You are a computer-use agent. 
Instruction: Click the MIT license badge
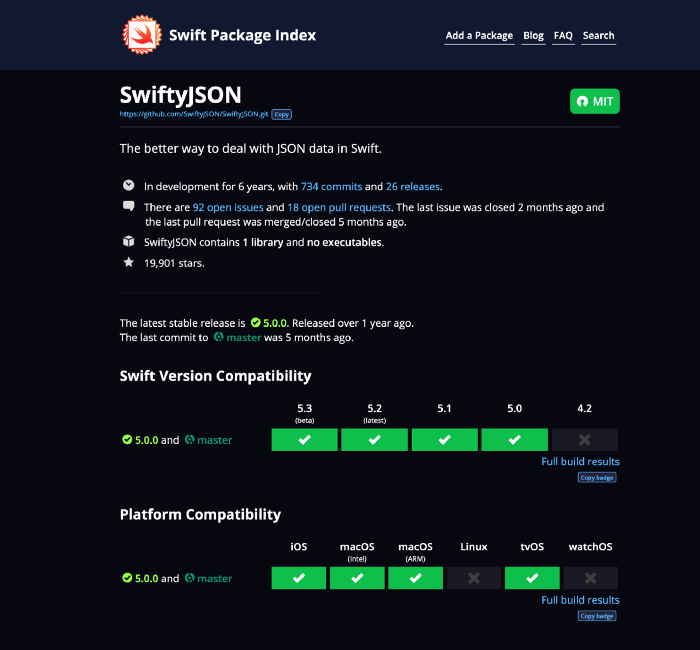click(x=594, y=101)
